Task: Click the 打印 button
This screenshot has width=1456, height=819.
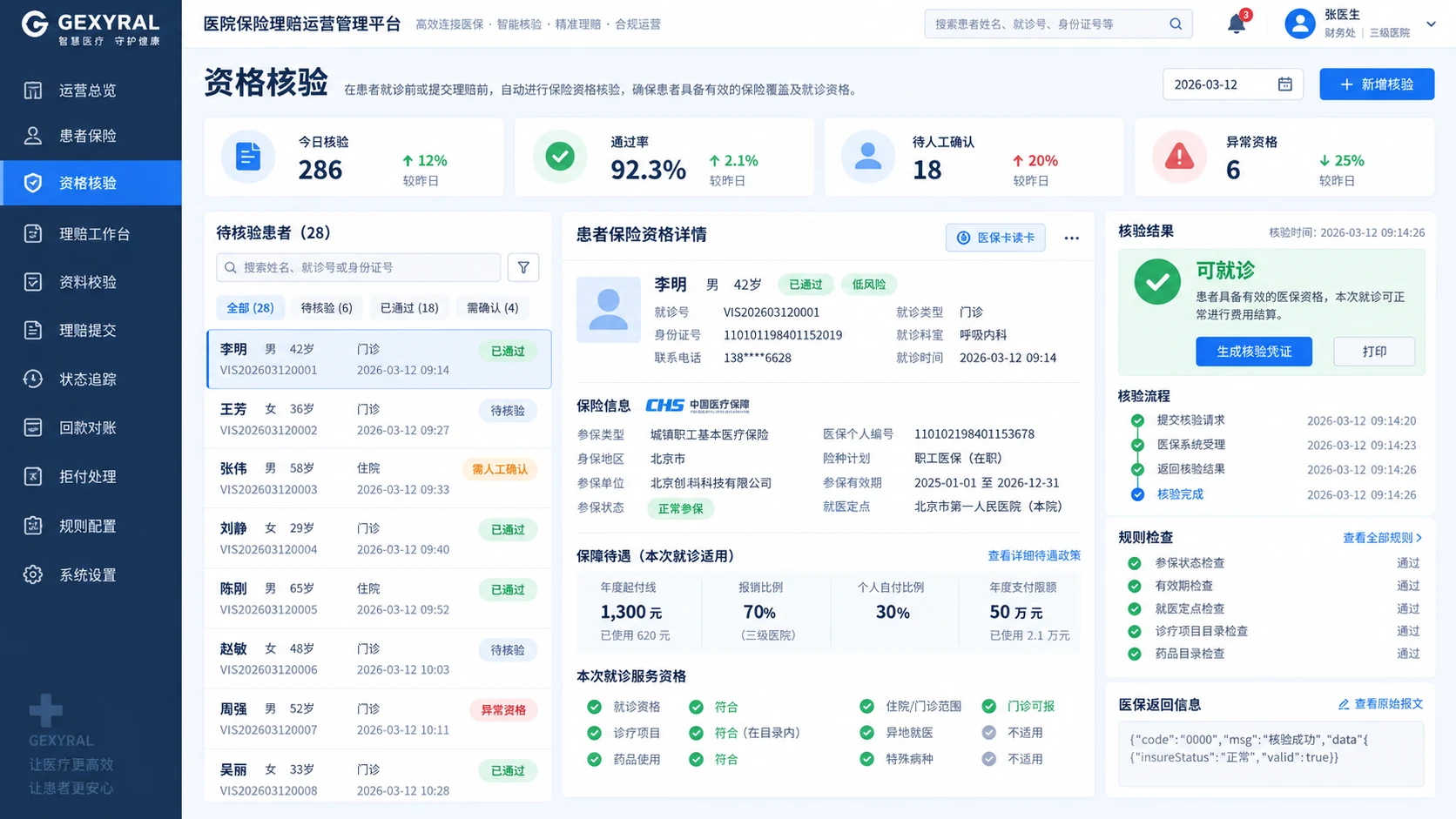Action: click(1374, 352)
